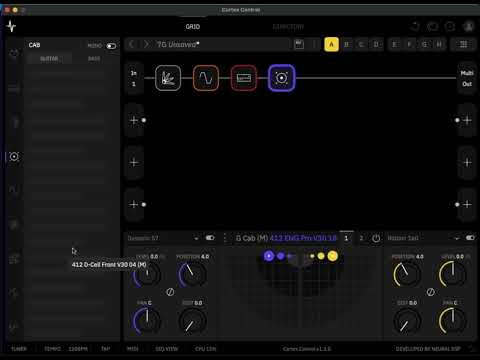Open the cab block three-dot menu
The height and width of the screenshot is (360, 480).
(225, 238)
